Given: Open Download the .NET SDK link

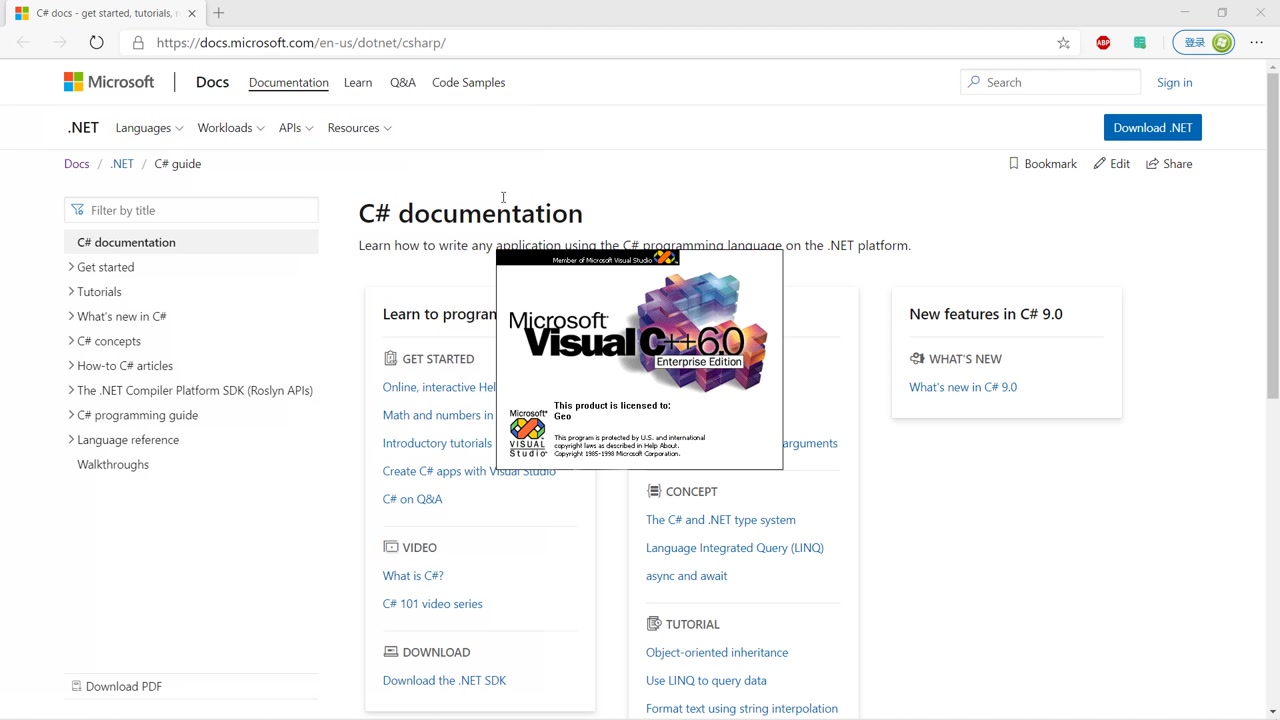Looking at the screenshot, I should coord(444,680).
